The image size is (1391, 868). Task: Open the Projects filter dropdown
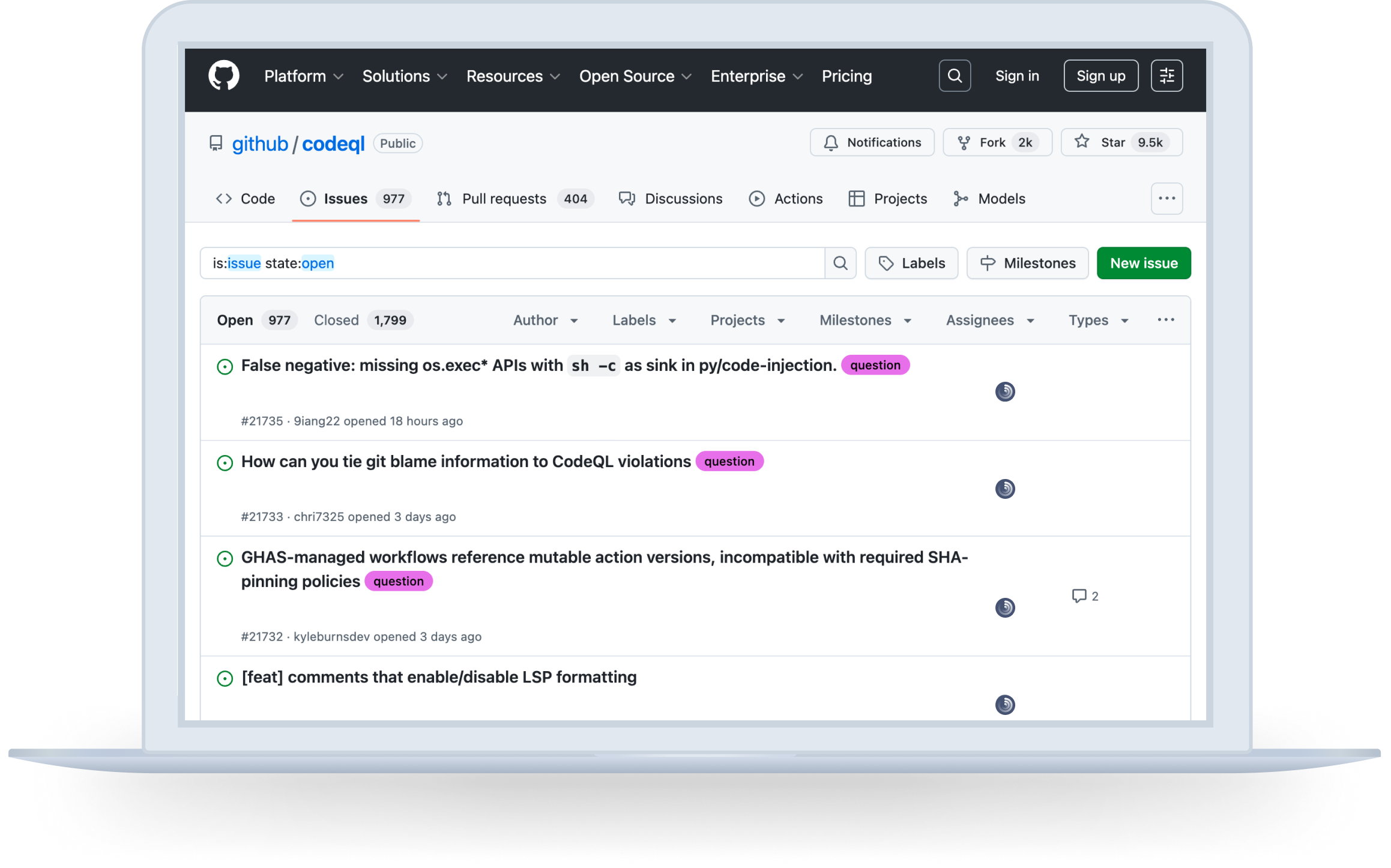(747, 321)
